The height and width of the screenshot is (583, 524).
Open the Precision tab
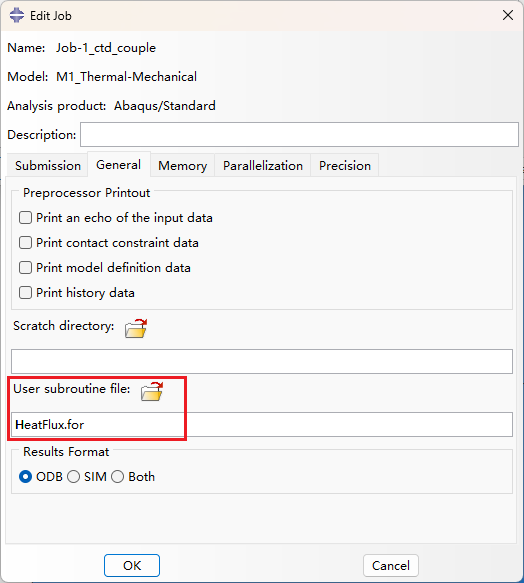click(345, 165)
